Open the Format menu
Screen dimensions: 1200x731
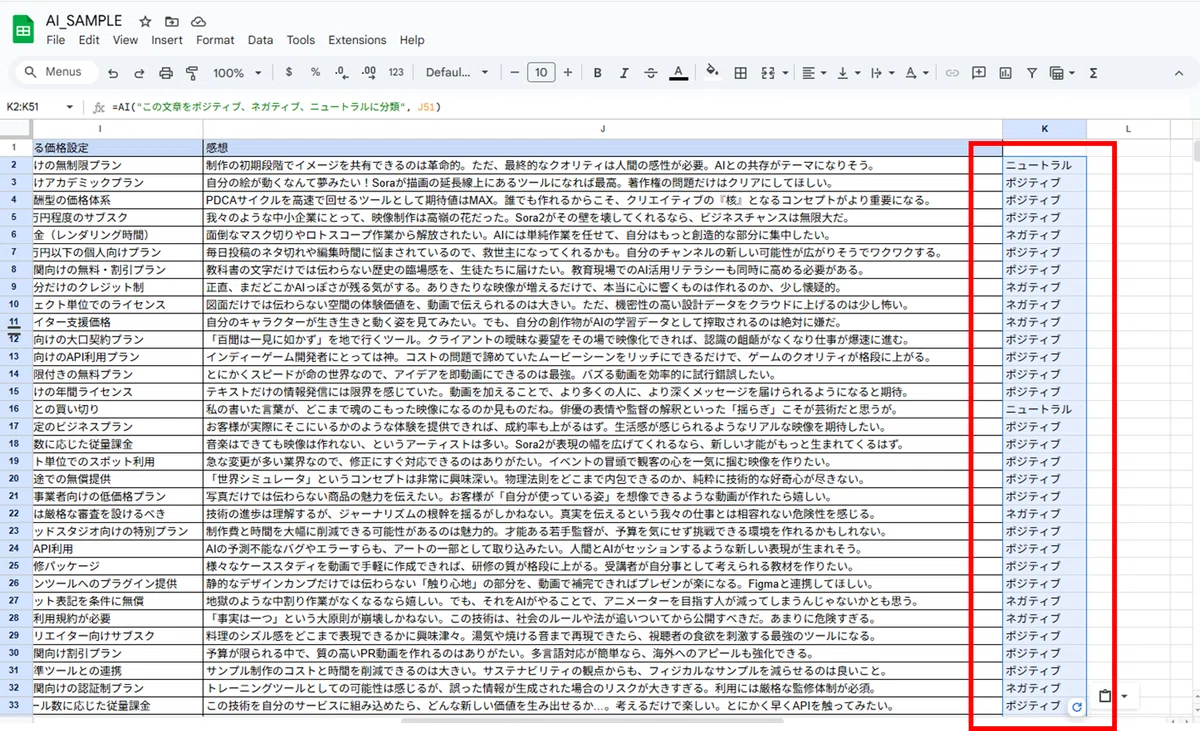point(215,40)
